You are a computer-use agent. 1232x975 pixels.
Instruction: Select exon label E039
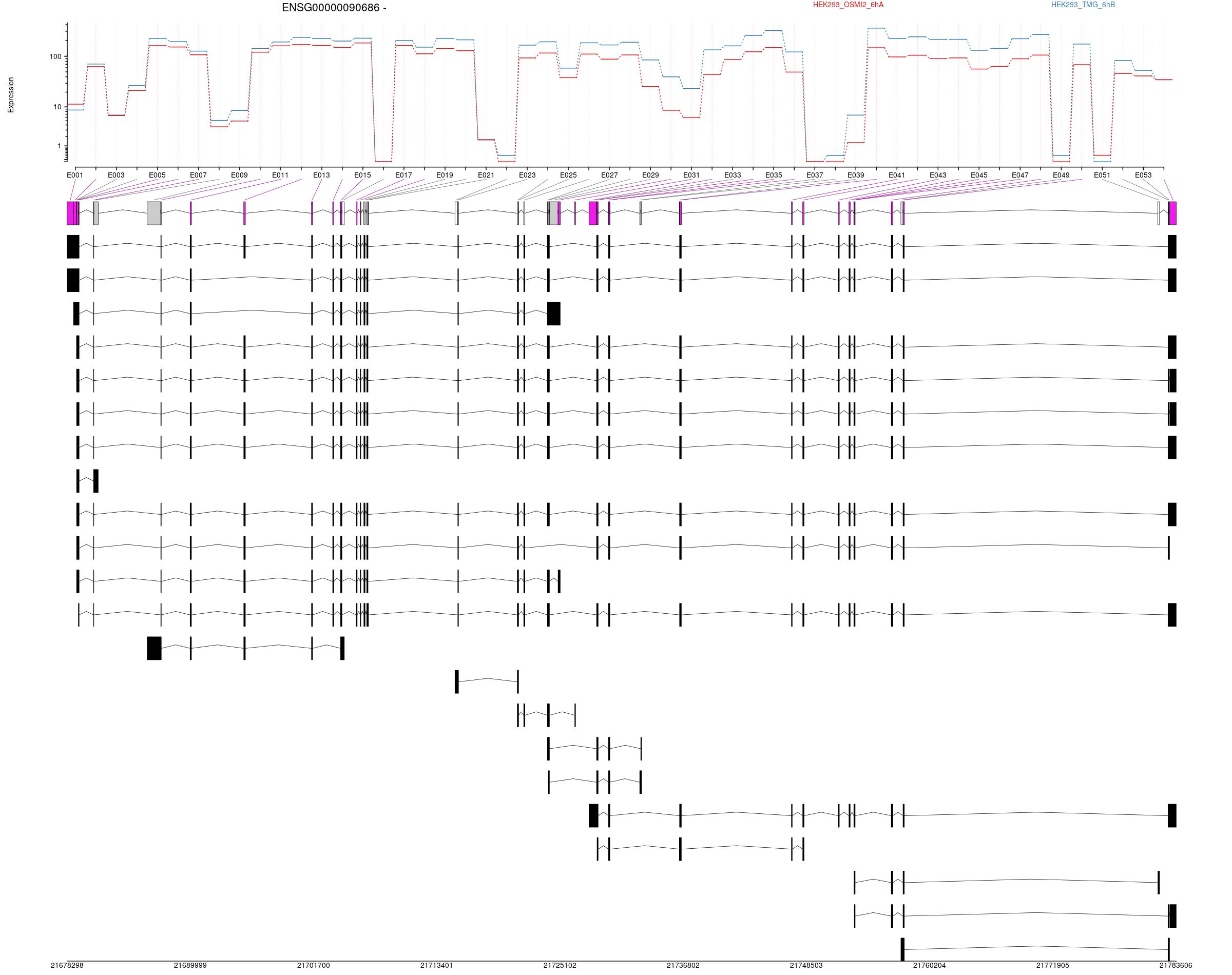tap(856, 175)
